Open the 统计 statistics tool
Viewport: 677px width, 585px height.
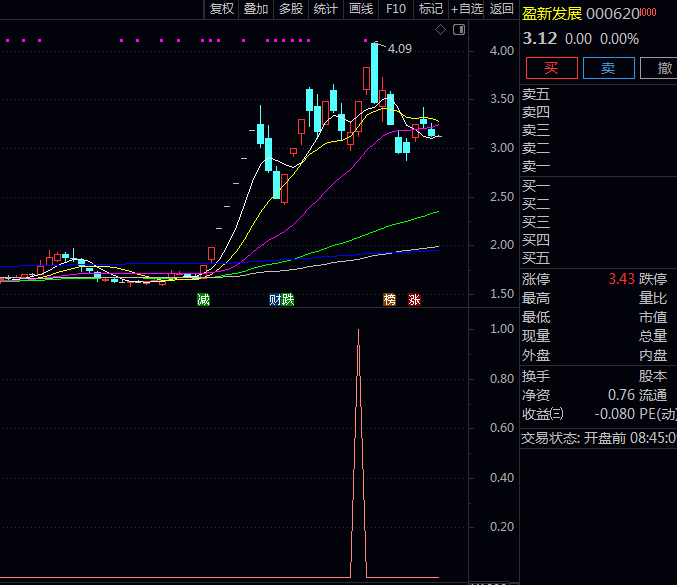pyautogui.click(x=326, y=9)
